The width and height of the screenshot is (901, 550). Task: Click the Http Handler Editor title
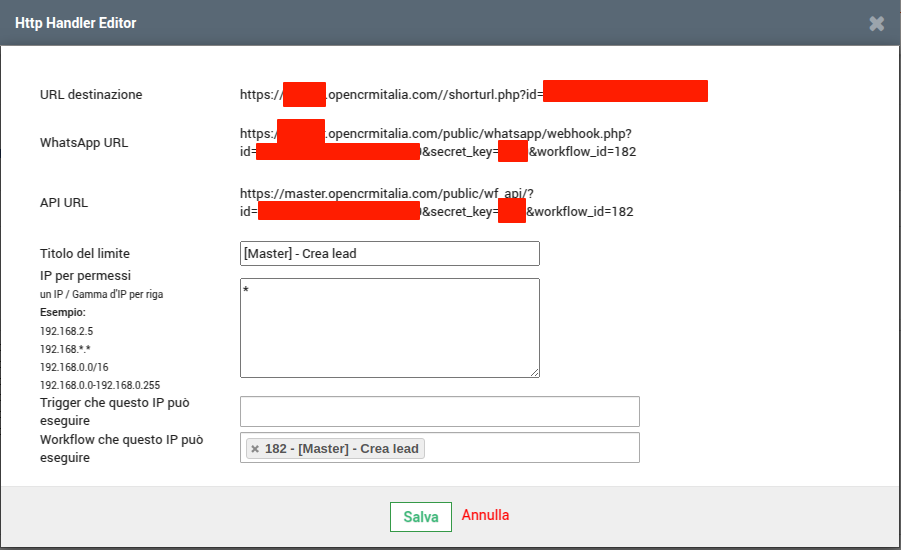[75, 23]
